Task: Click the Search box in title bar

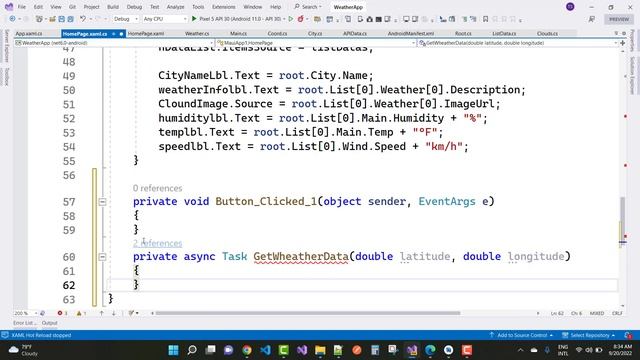Action: tap(308, 7)
